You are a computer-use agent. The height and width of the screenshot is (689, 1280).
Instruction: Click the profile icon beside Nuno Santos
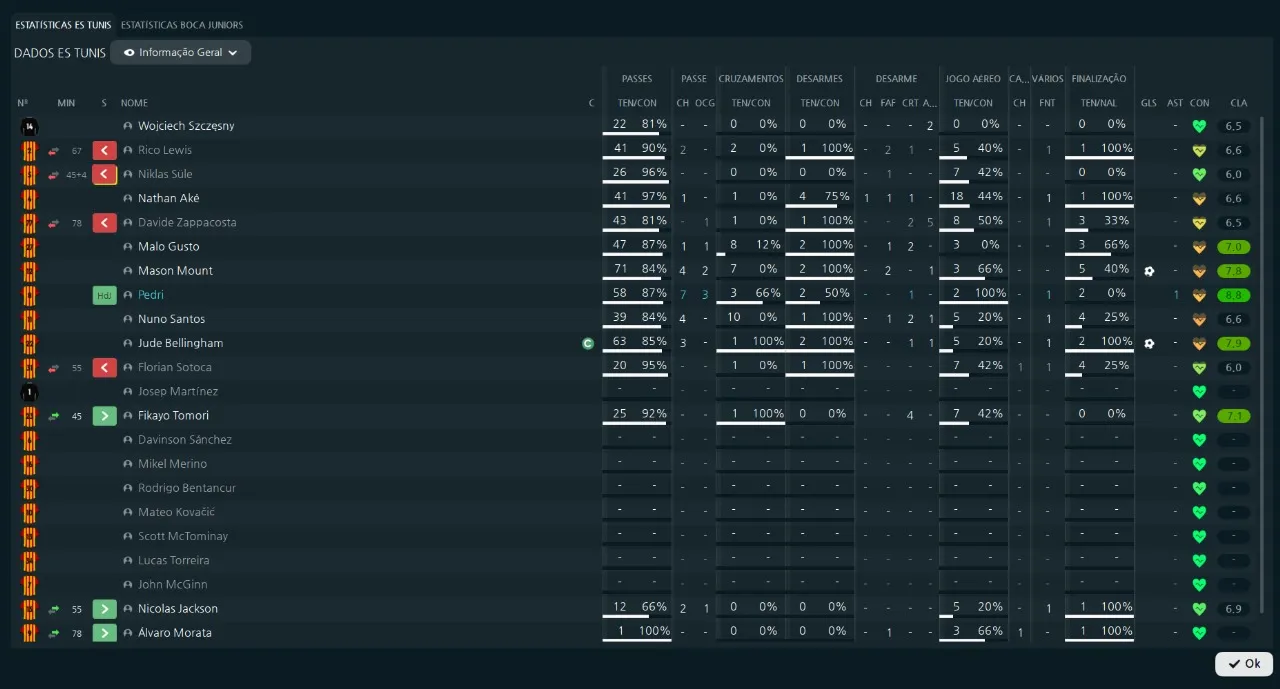(128, 319)
